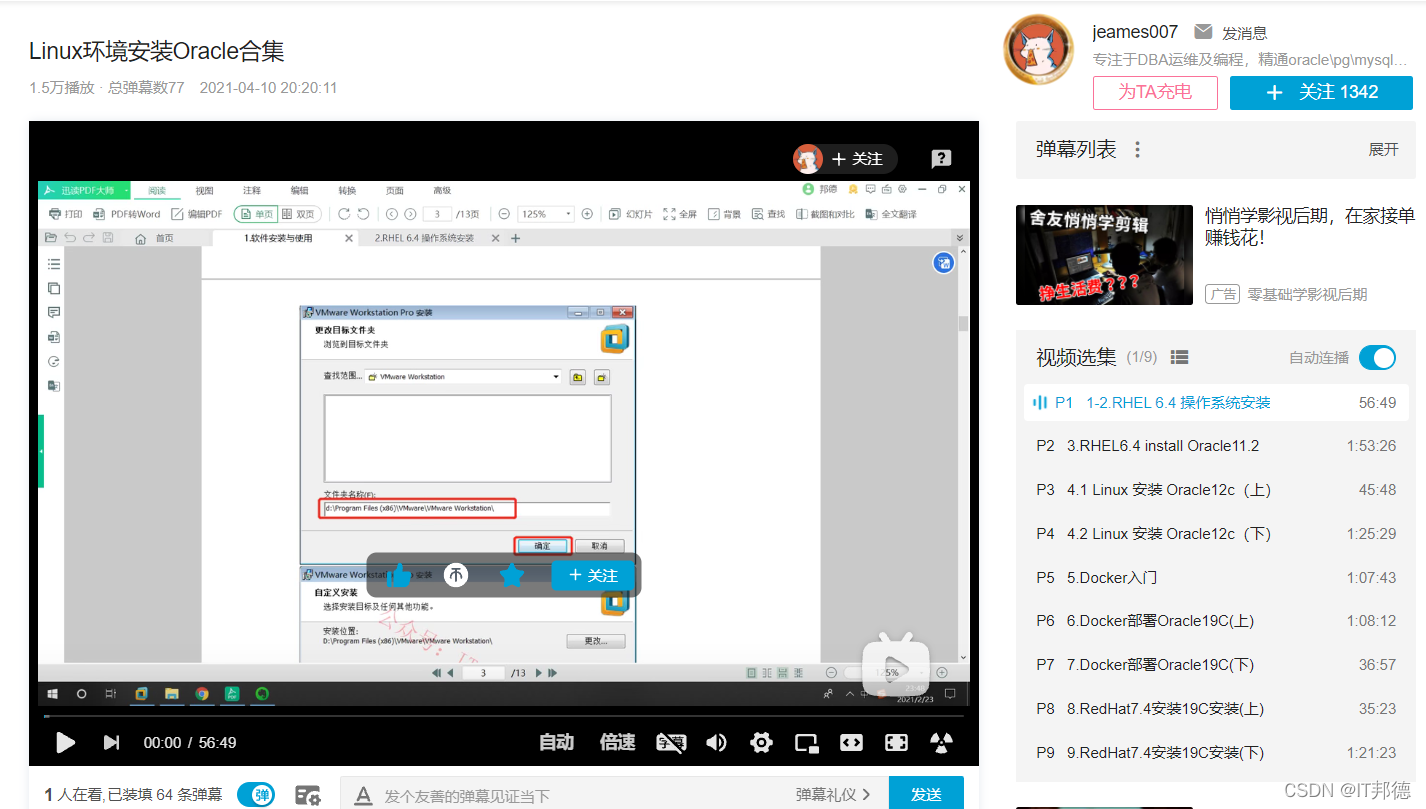The width and height of the screenshot is (1426, 809).
Task: Follow uploader via 关注 1342 button
Action: pos(1321,92)
